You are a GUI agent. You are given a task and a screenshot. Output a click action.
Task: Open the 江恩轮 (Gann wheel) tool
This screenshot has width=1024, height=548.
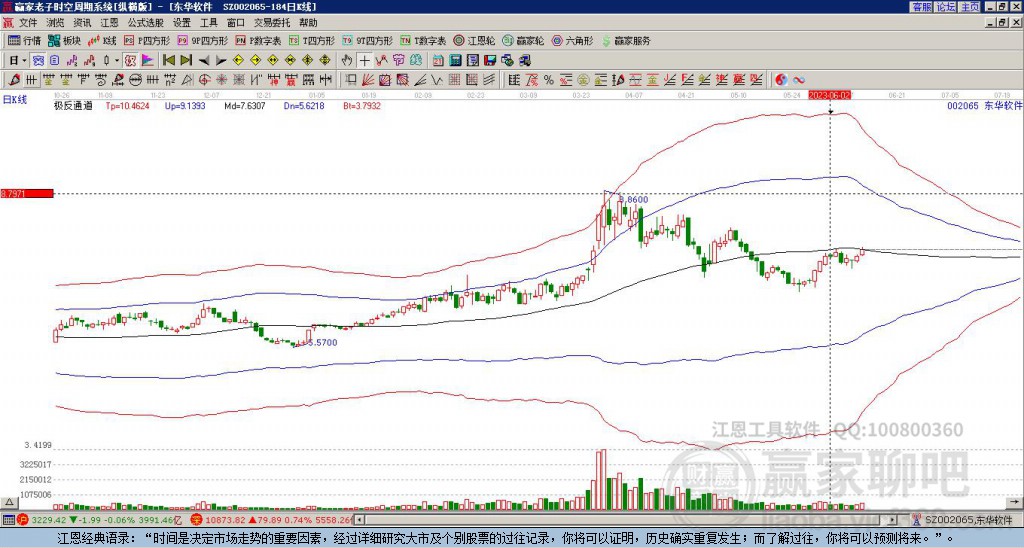click(475, 40)
